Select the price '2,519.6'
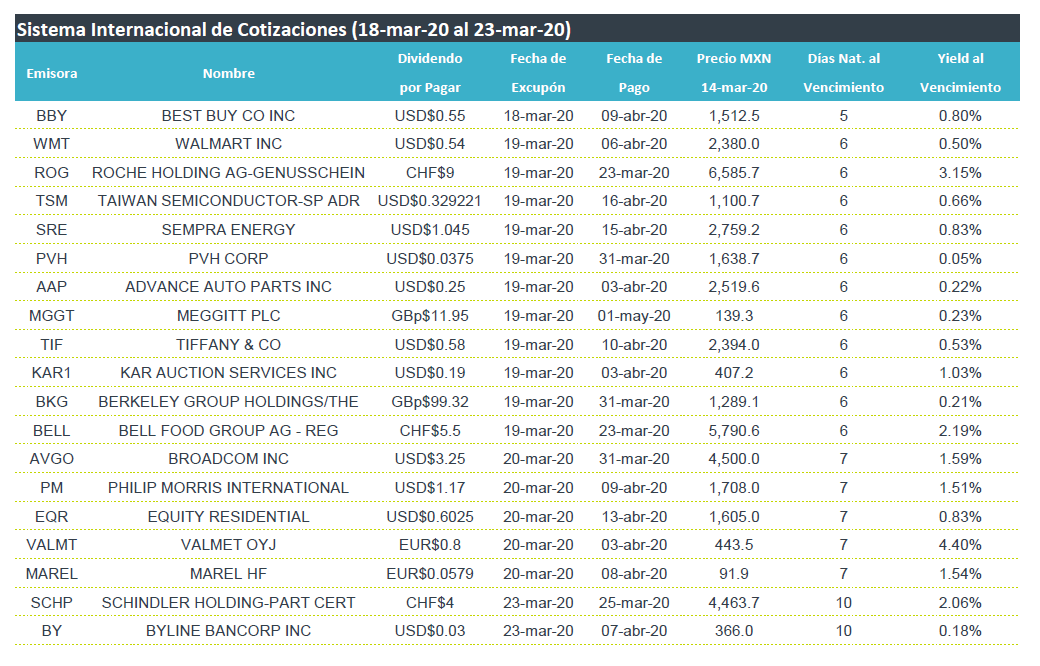Image resolution: width=1040 pixels, height=666 pixels. coord(734,287)
